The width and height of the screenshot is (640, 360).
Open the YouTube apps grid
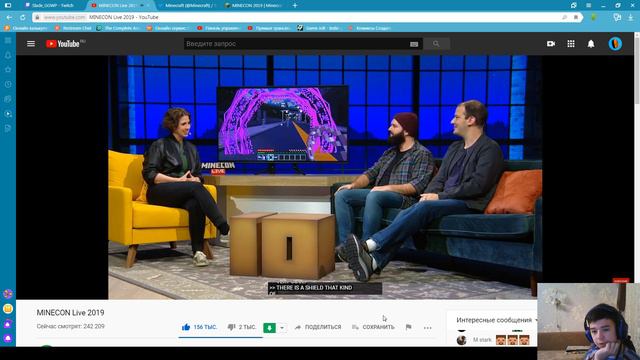(571, 44)
